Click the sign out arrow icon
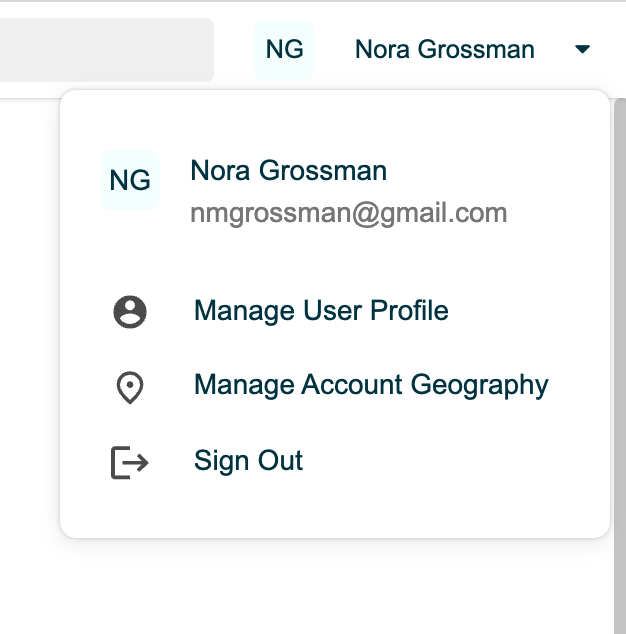The height and width of the screenshot is (634, 626). (129, 463)
